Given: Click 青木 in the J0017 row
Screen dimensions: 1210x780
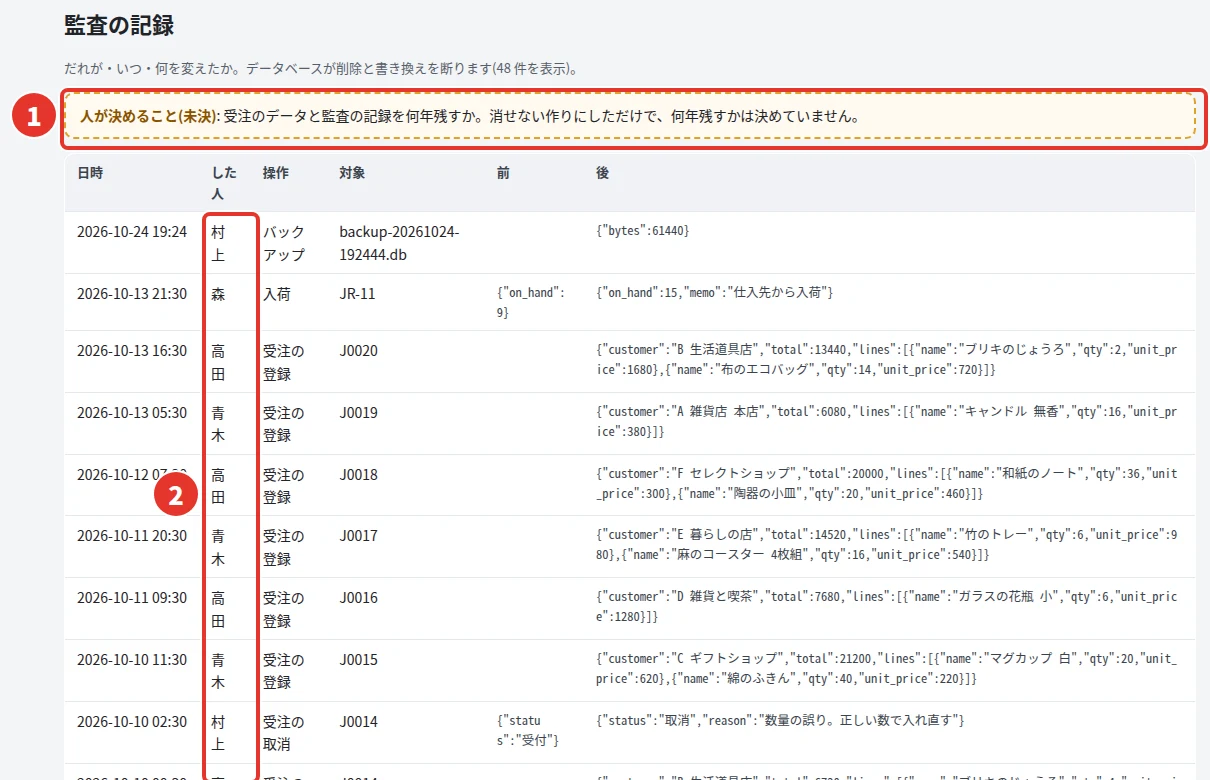Looking at the screenshot, I should coord(218,548).
